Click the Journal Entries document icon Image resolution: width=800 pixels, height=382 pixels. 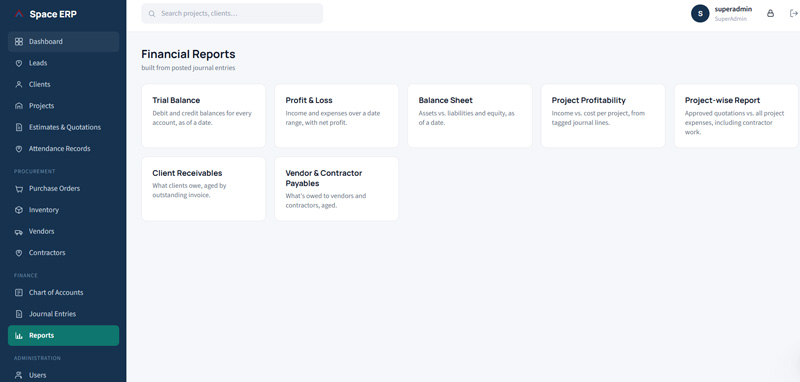click(x=19, y=314)
